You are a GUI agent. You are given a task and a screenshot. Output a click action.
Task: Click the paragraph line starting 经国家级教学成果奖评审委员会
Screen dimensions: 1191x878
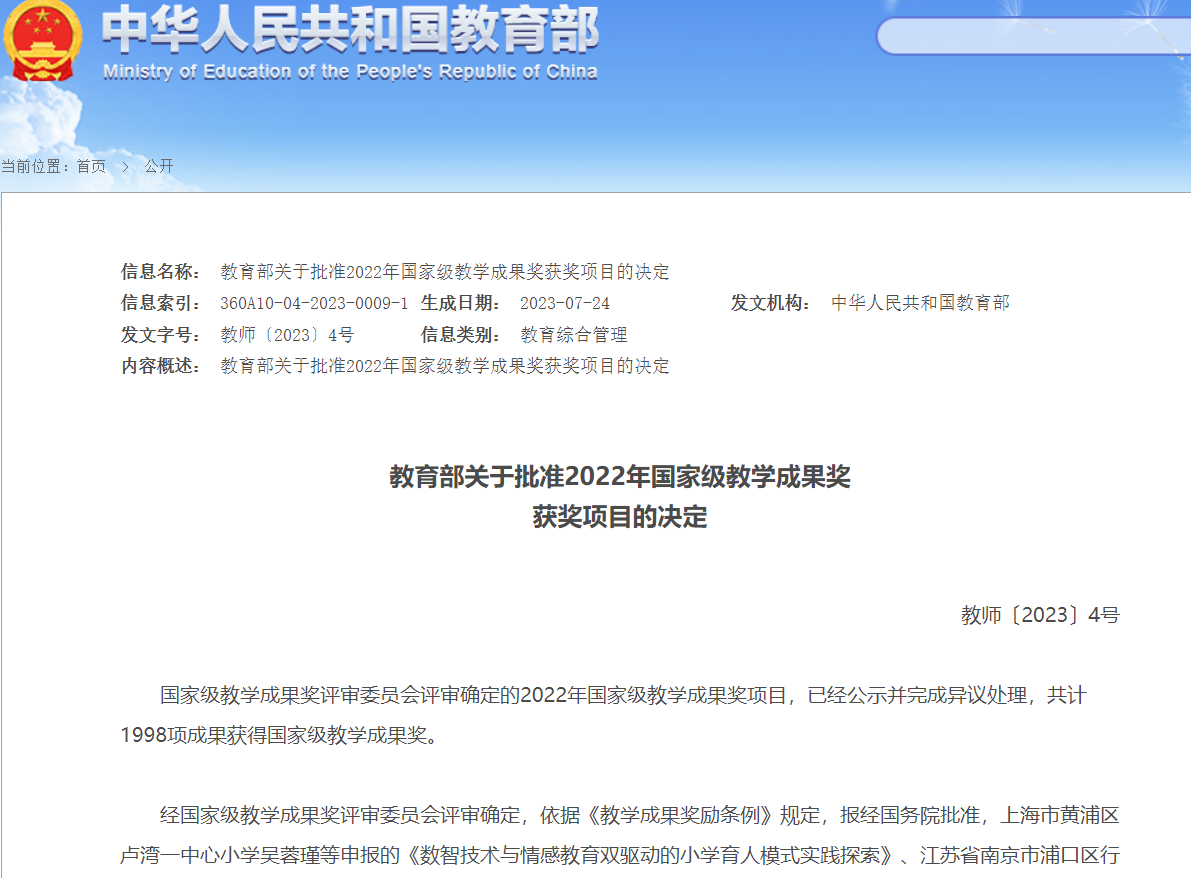(x=640, y=816)
